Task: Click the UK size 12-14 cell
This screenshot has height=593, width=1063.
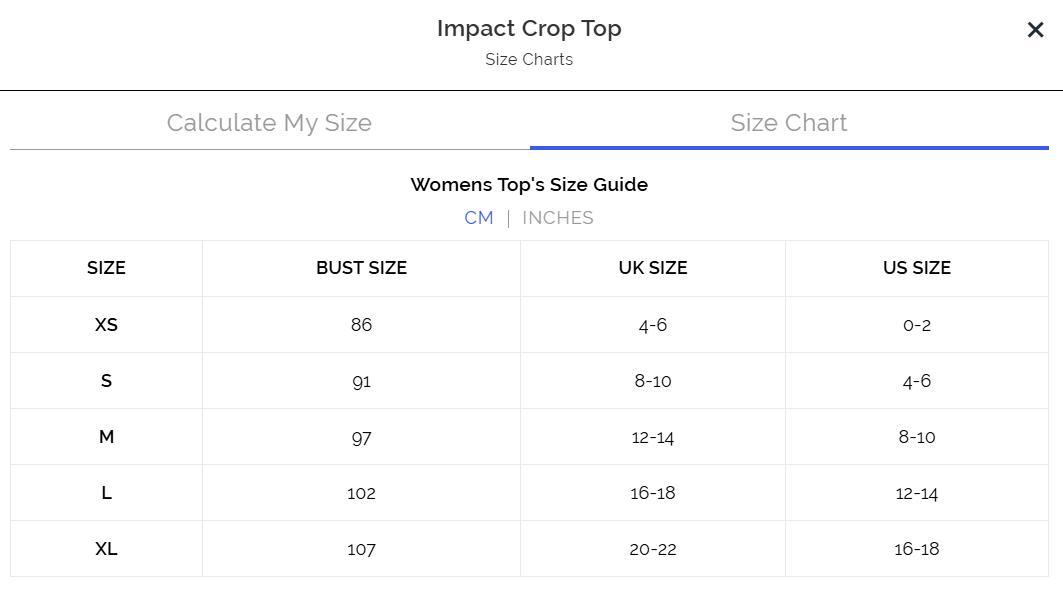Action: point(652,437)
